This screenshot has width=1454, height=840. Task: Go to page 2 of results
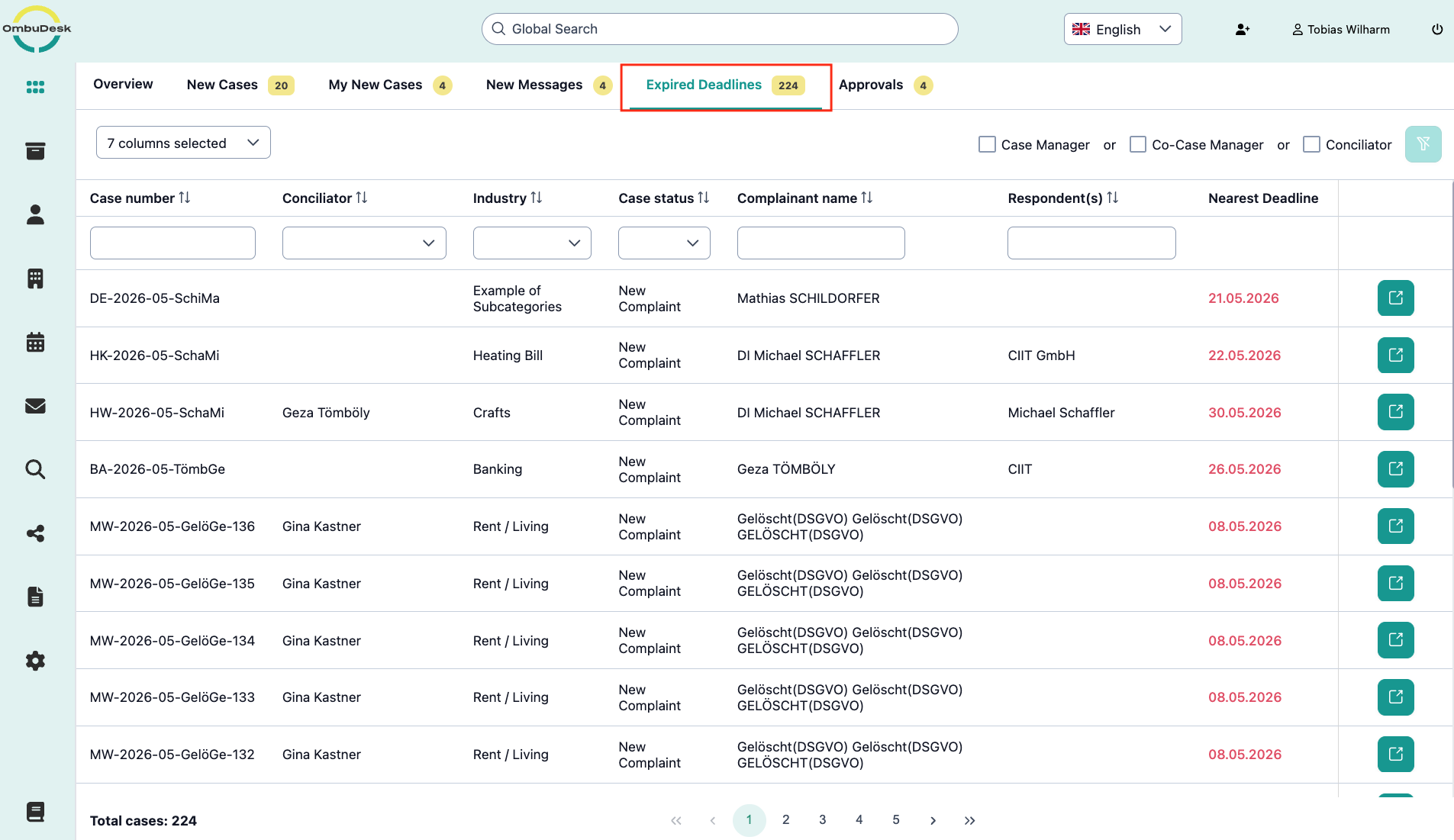pyautogui.click(x=785, y=819)
